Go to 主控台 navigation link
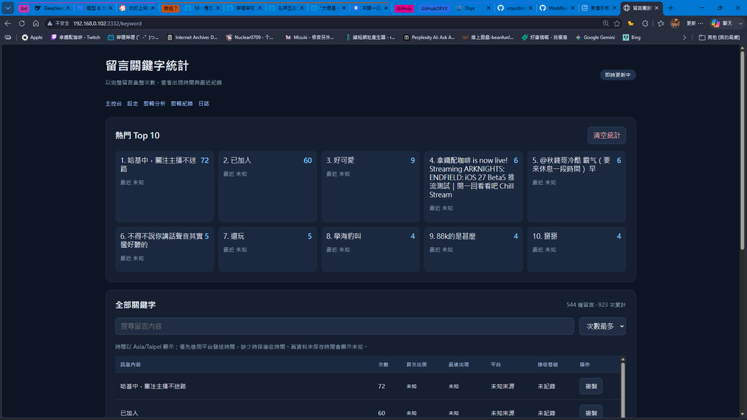This screenshot has height=420, width=747. (x=113, y=103)
